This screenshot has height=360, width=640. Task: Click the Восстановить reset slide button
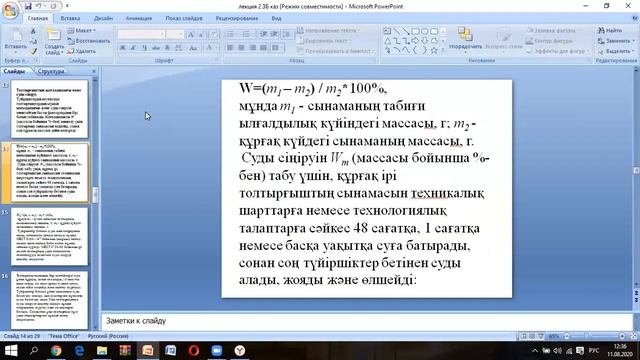tap(89, 41)
